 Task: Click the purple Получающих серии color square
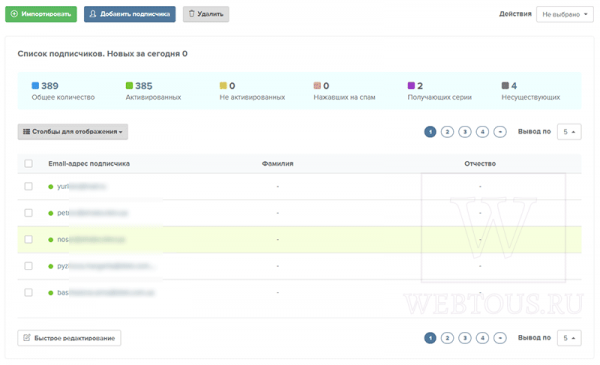411,85
